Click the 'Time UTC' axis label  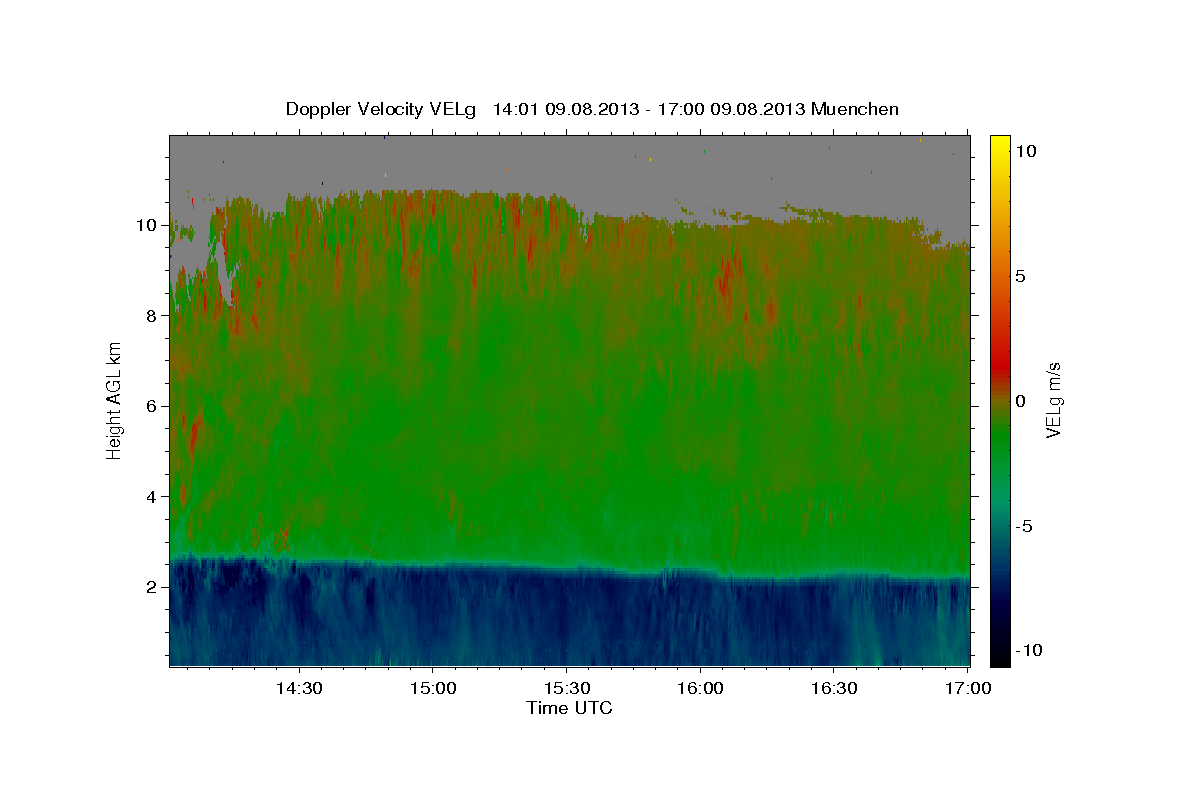pos(569,708)
